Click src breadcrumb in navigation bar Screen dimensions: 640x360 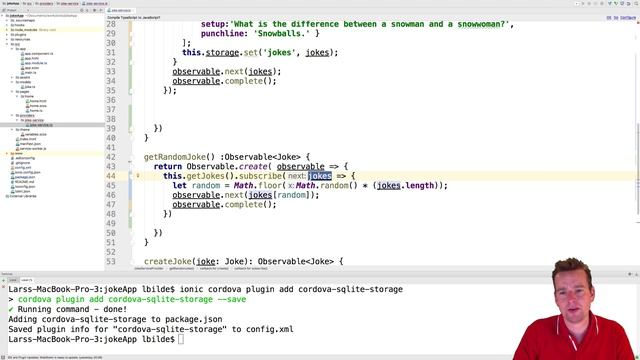[27, 4]
